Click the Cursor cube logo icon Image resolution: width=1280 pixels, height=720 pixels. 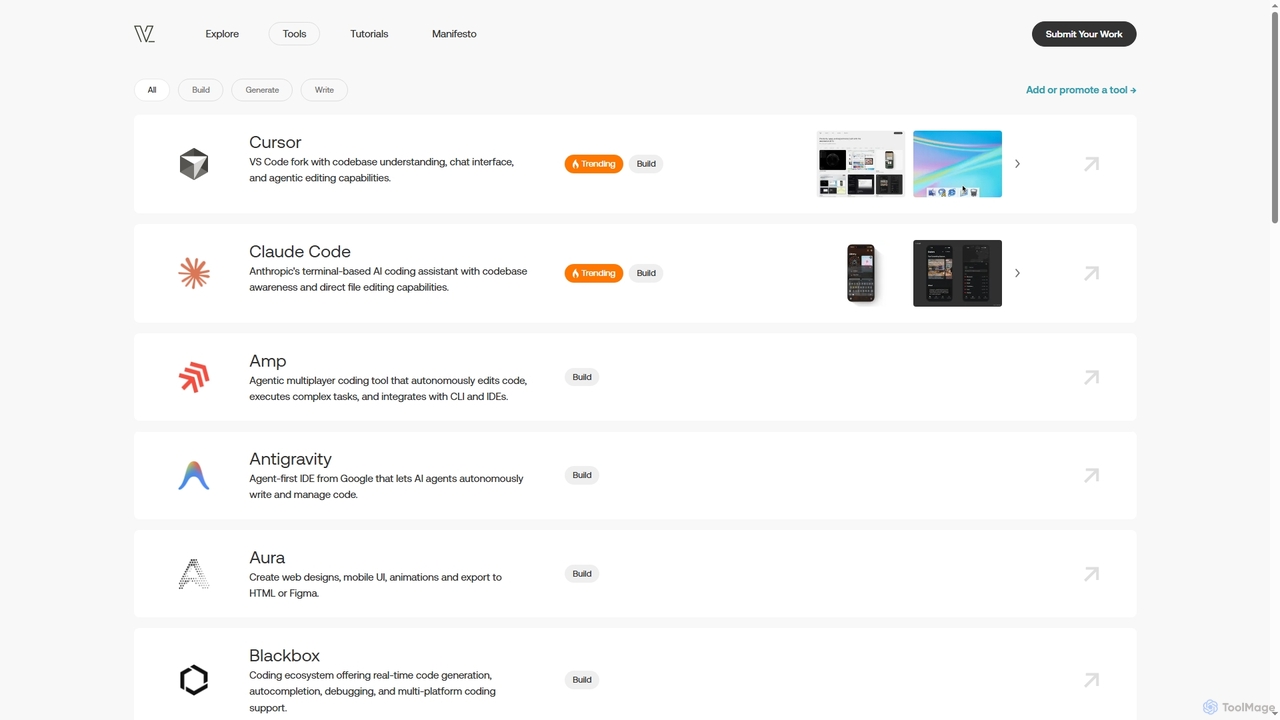(x=194, y=164)
